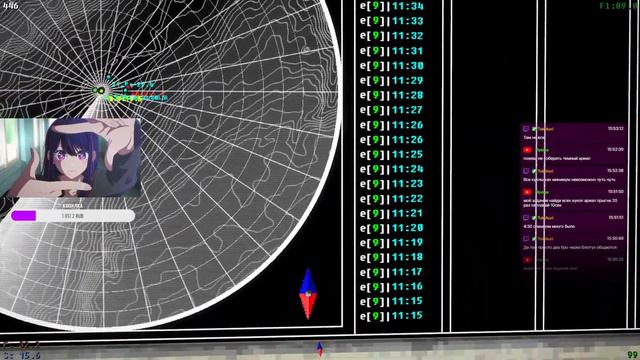Click the chat message '4:30 слишком много было'
The height and width of the screenshot is (360, 640).
point(549,226)
